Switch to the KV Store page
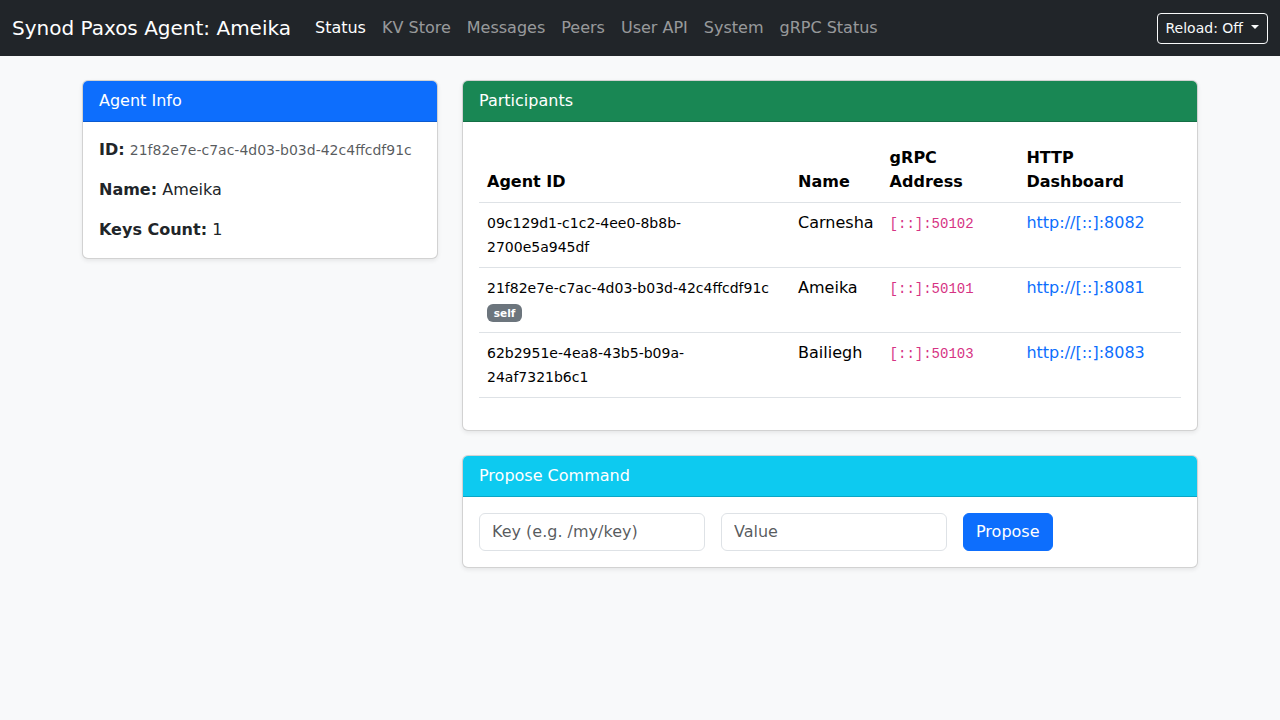Image resolution: width=1280 pixels, height=720 pixels. coord(416,28)
